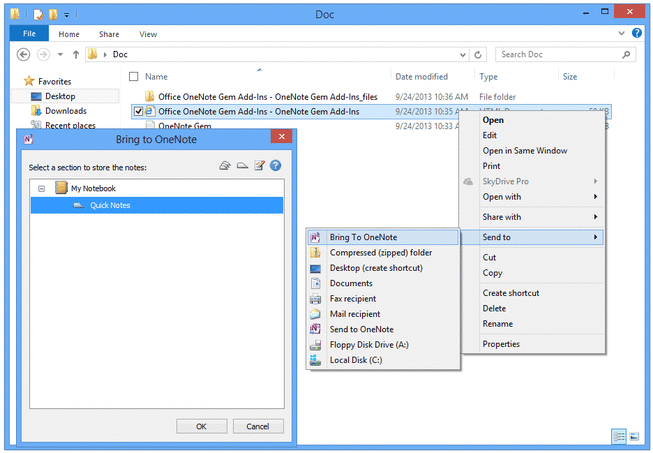Confirm with the OK button
Screen dimensions: 653x453
point(202,426)
